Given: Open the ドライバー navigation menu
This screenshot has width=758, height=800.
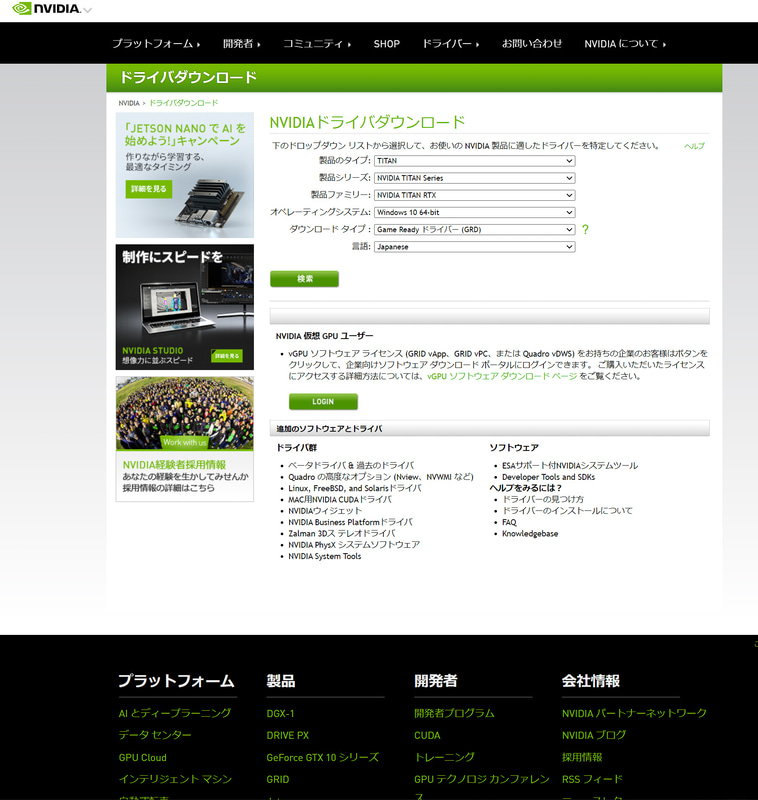Looking at the screenshot, I should (x=451, y=44).
